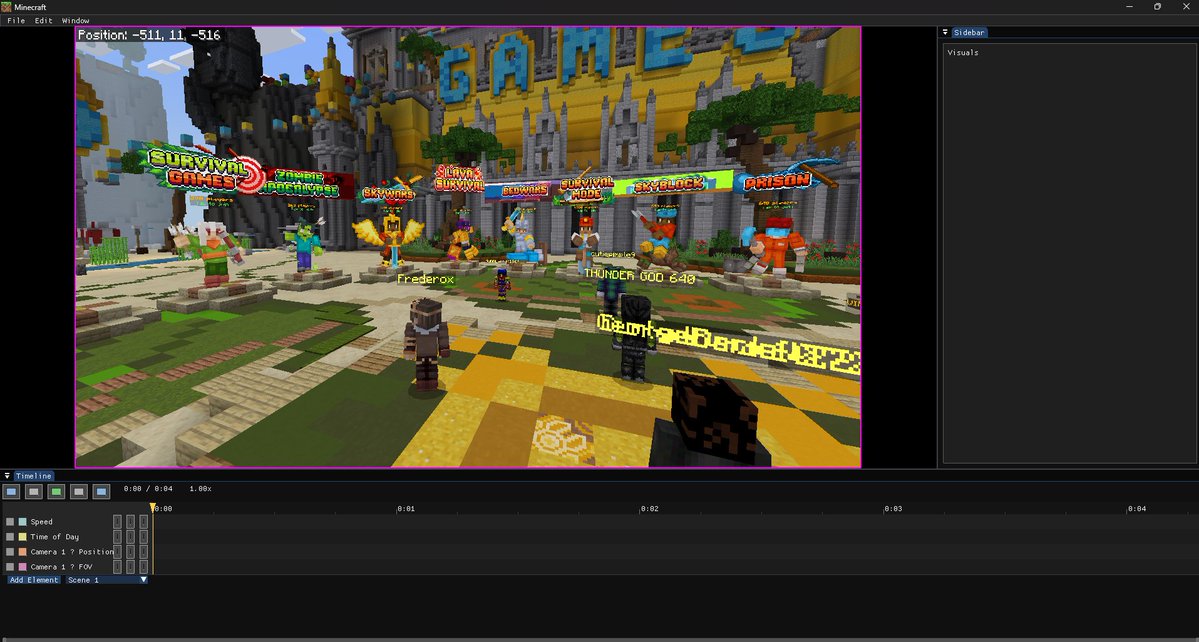Open the Scene 1 dropdown

(106, 580)
